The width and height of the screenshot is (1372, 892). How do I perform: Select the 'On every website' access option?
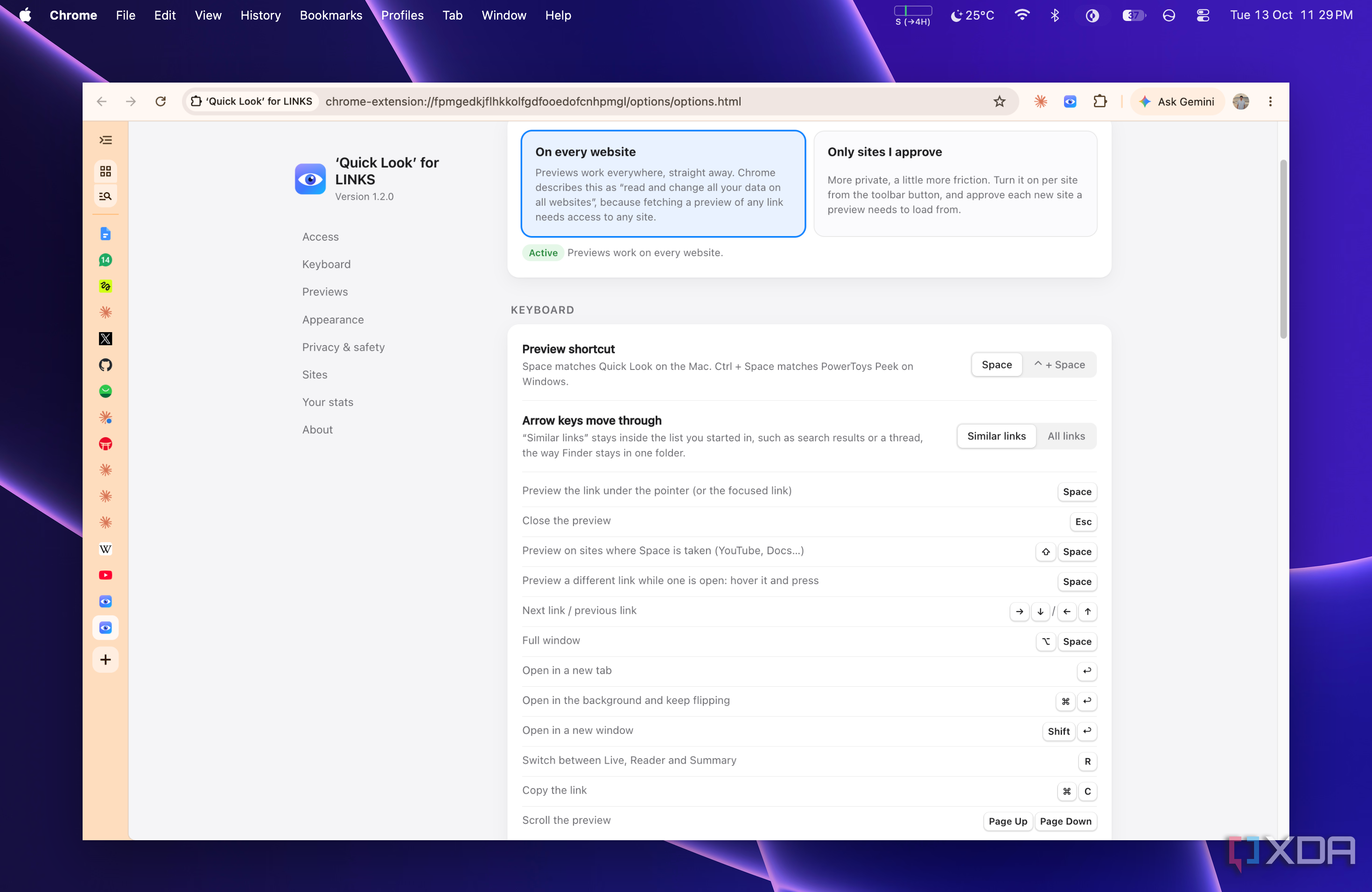[x=663, y=184]
